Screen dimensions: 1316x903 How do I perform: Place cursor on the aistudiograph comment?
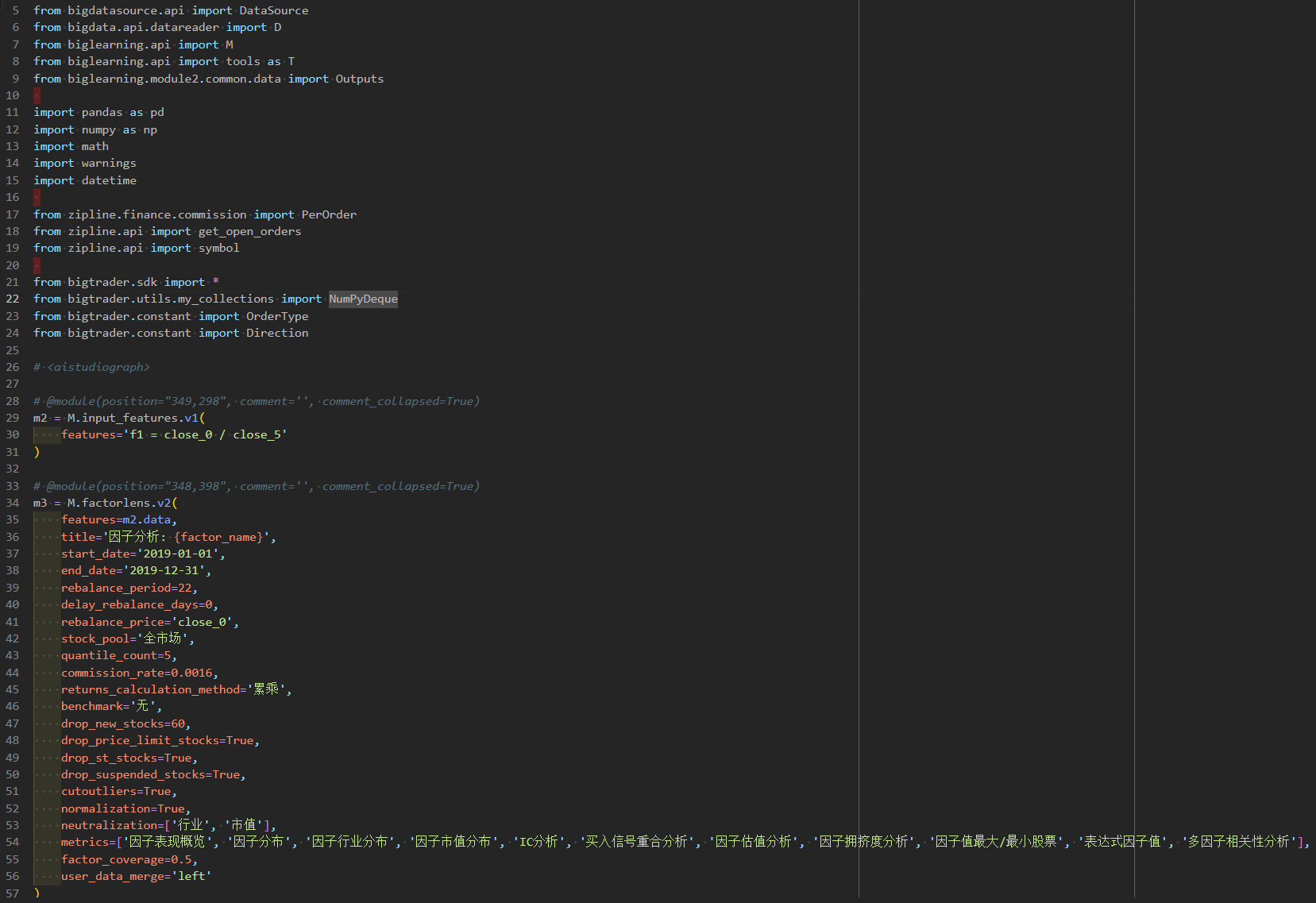tap(98, 367)
